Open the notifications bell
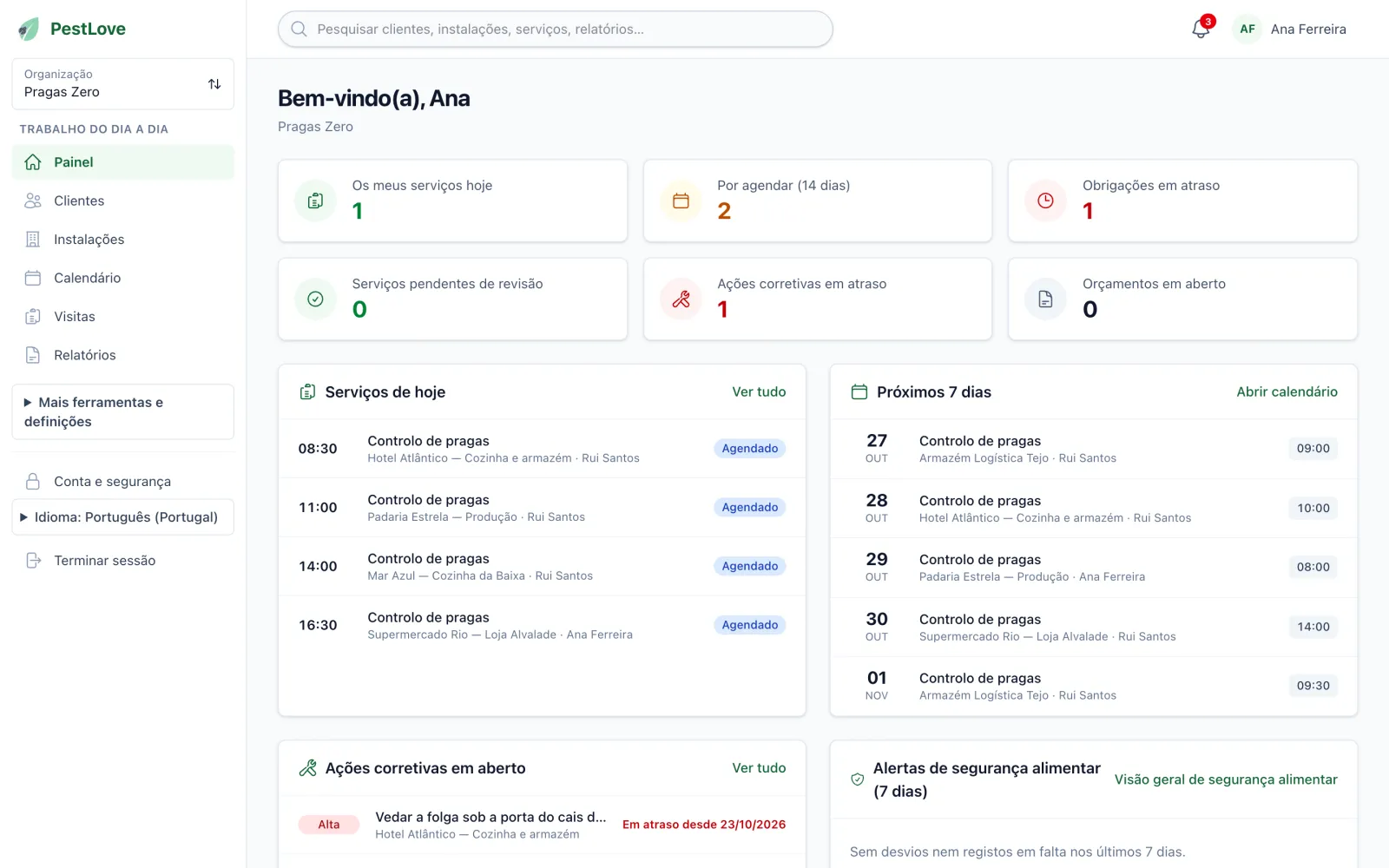1389x868 pixels. coord(1201,29)
